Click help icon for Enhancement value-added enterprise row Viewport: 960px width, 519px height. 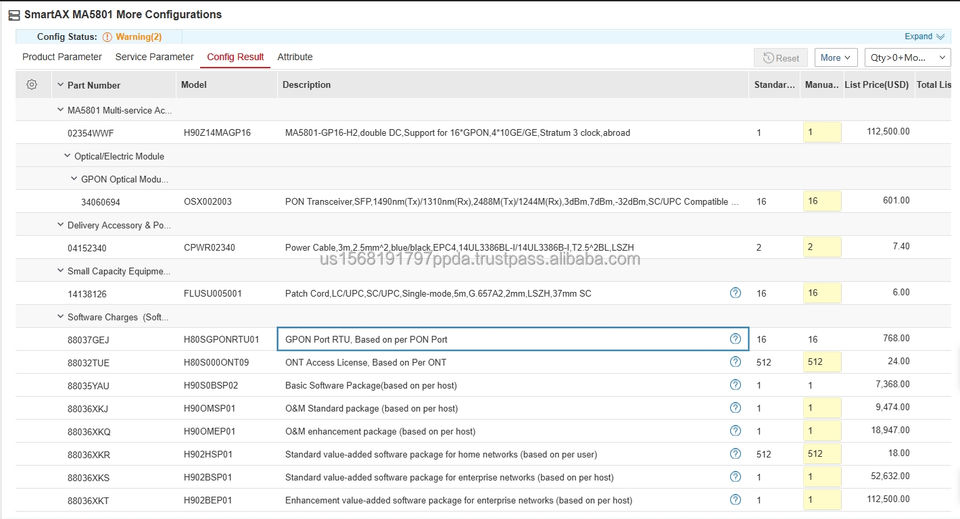(x=735, y=500)
